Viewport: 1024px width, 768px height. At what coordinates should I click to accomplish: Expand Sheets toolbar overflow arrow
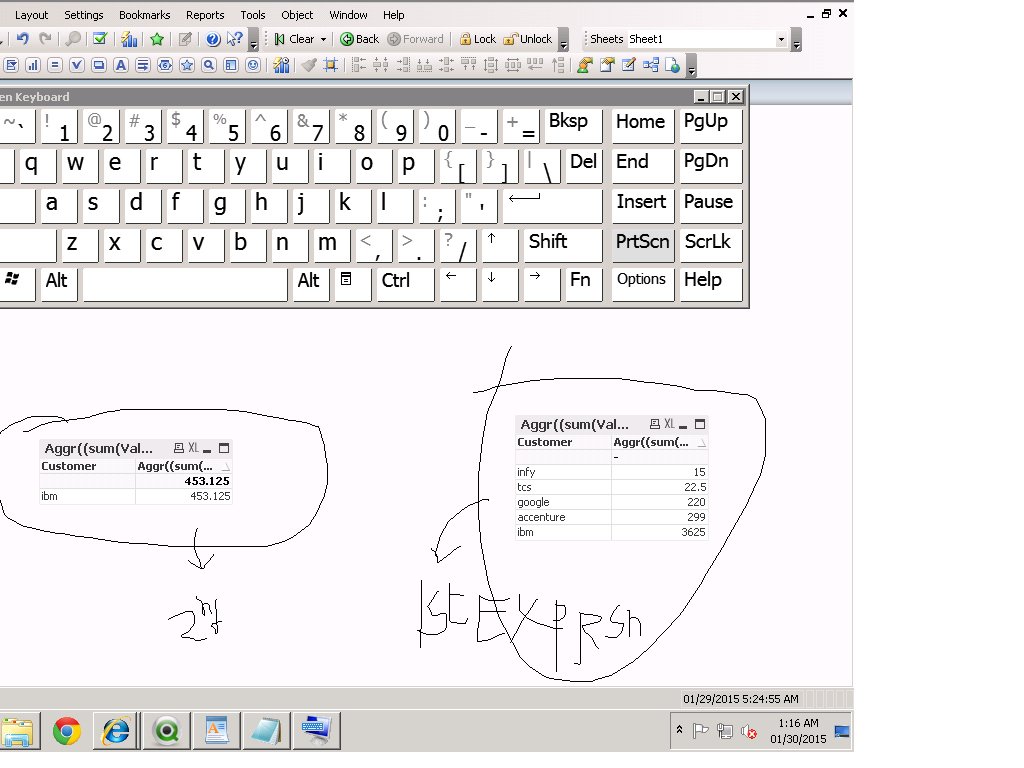[796, 40]
